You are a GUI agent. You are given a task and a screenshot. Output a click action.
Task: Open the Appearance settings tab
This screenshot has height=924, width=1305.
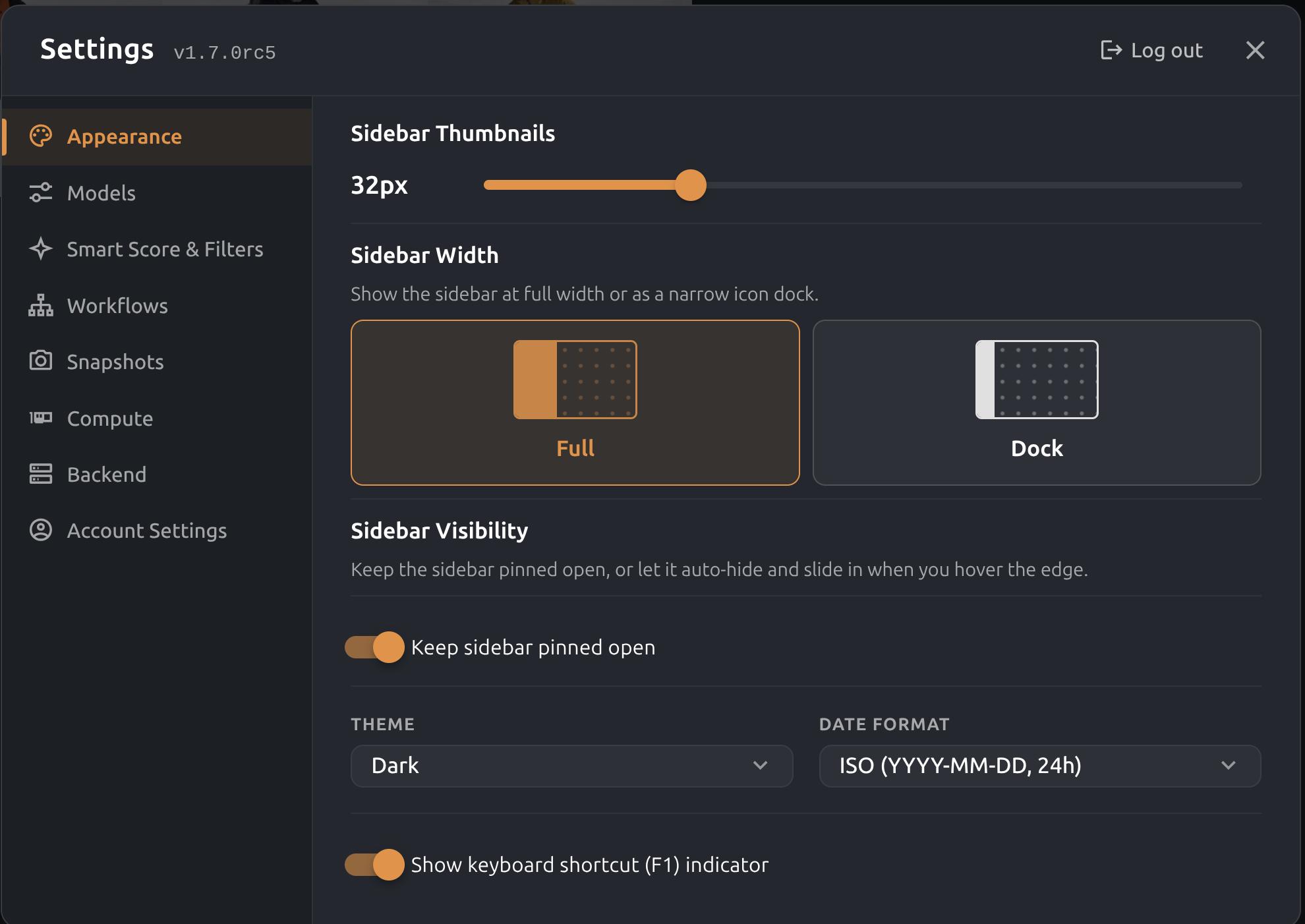(x=157, y=136)
